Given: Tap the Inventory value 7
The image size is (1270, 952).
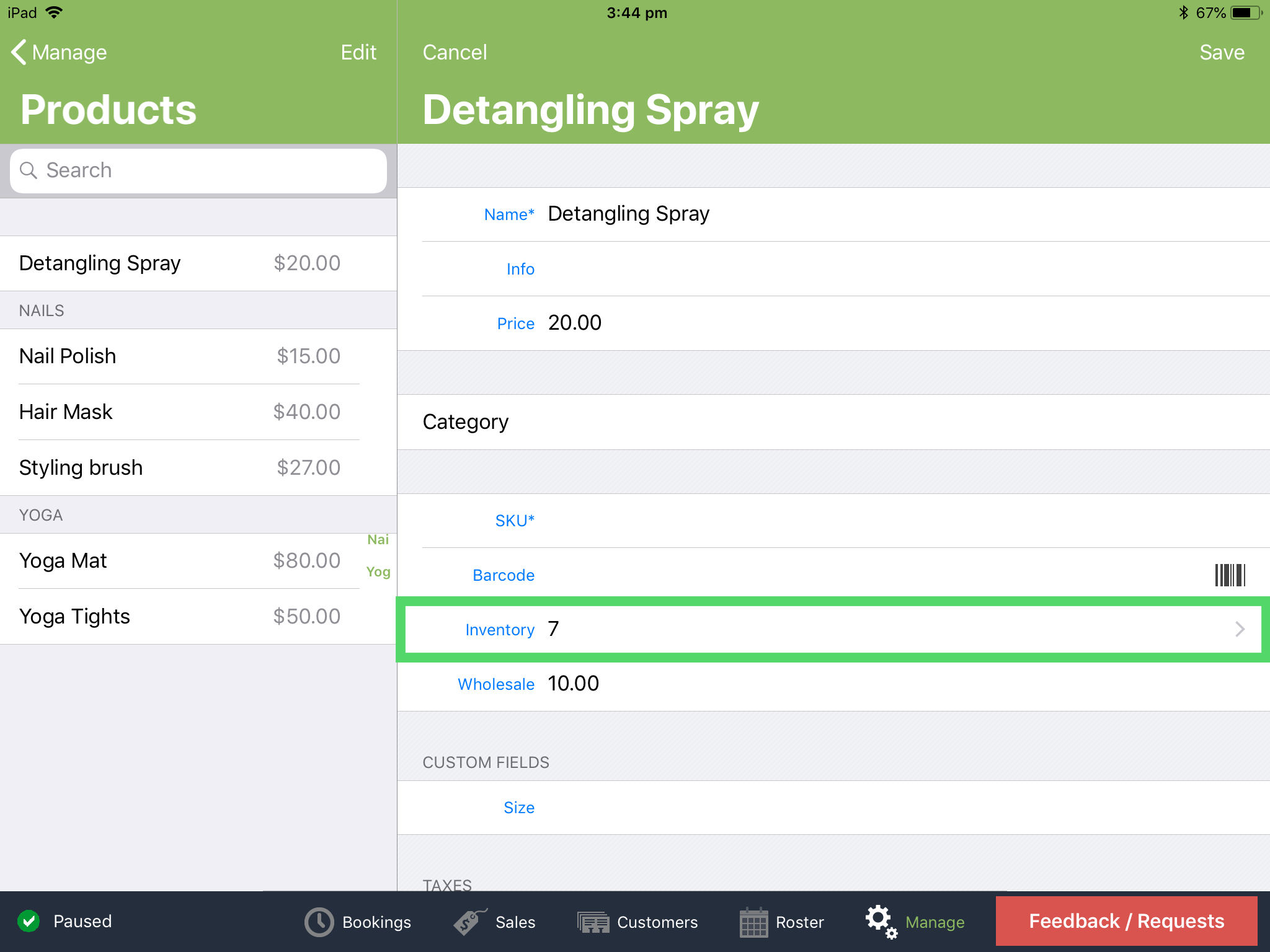Looking at the screenshot, I should (554, 629).
